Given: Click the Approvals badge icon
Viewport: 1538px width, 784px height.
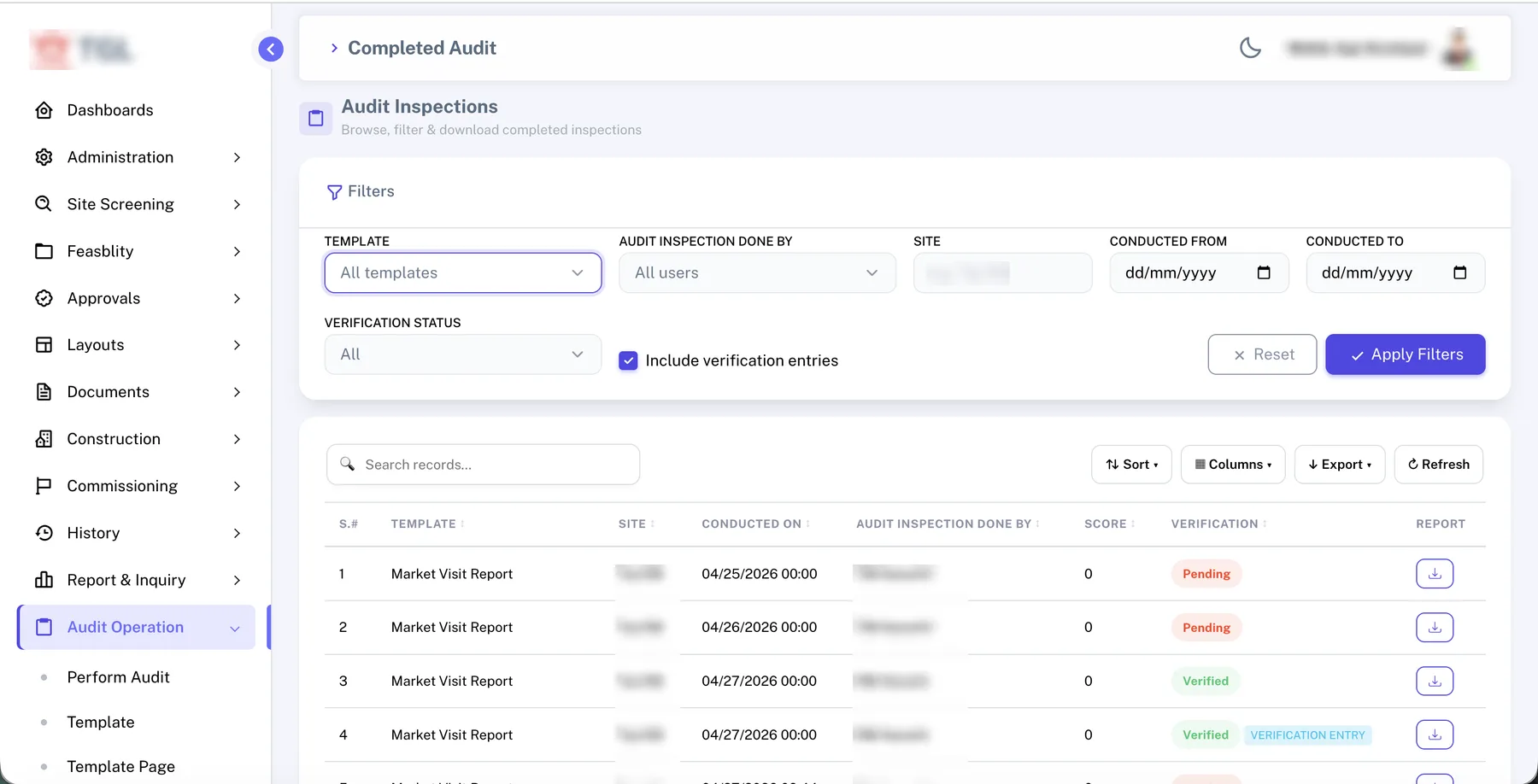Looking at the screenshot, I should click(44, 298).
